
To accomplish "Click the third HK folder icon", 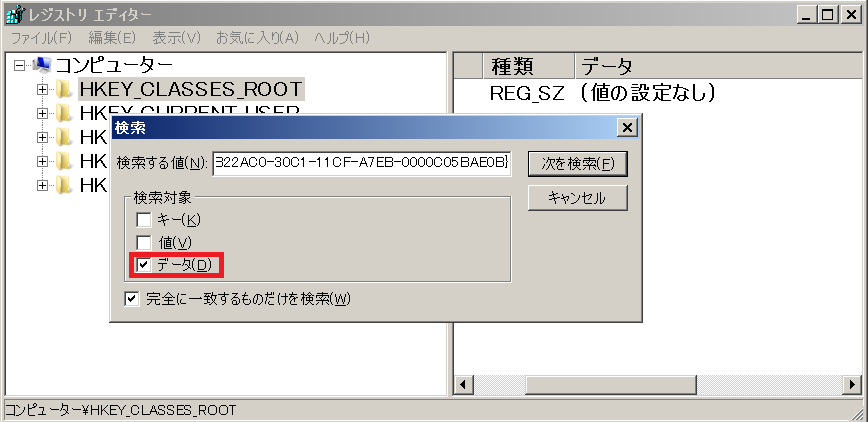I will (x=65, y=137).
